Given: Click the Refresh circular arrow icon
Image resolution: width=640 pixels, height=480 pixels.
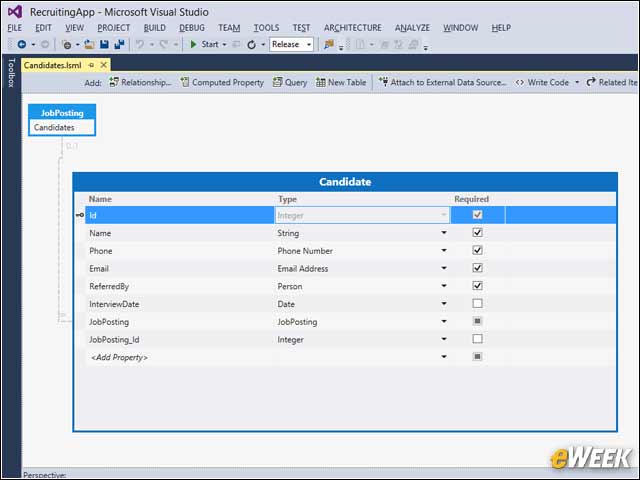Looking at the screenshot, I should pyautogui.click(x=251, y=44).
